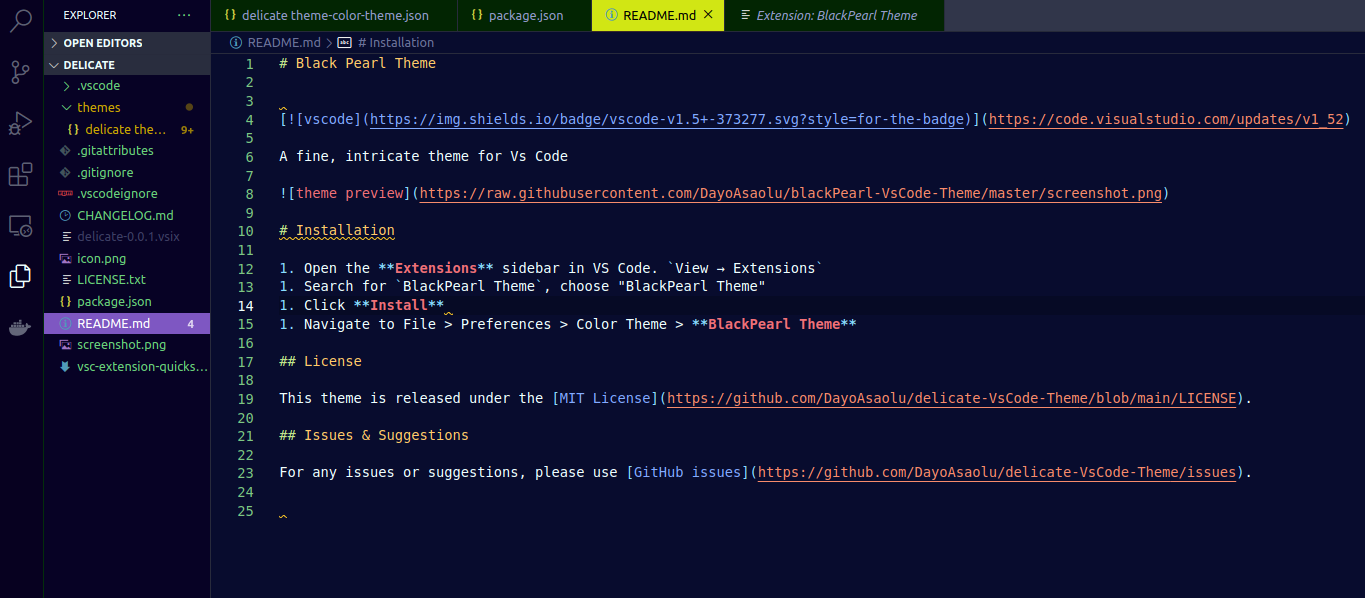
Task: Click the npm icon beside .vscodeignore
Action: pyautogui.click(x=65, y=193)
